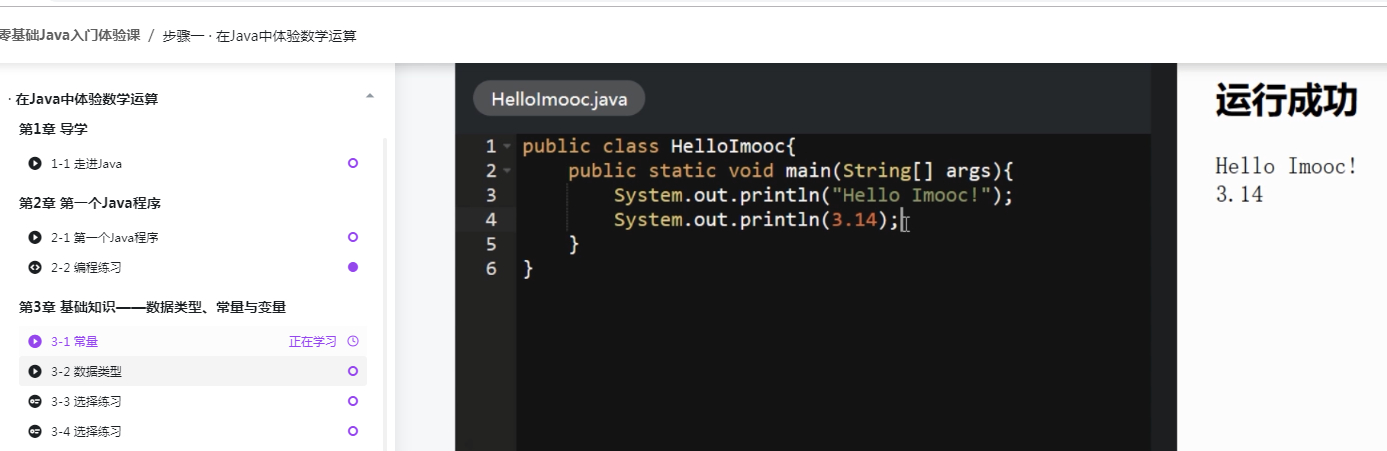Screen dimensions: 1387x451
Task: Click the course sidebar vertical scrollbar
Action: click(x=385, y=295)
